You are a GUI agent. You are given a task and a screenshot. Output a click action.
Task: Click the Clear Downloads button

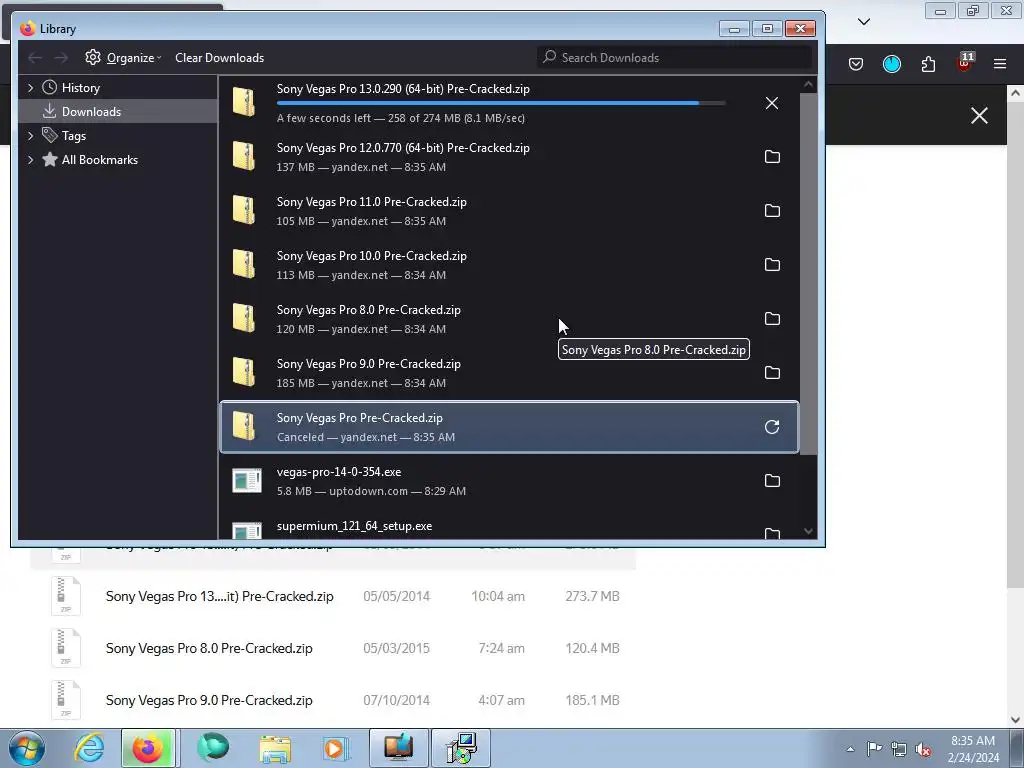(x=219, y=57)
